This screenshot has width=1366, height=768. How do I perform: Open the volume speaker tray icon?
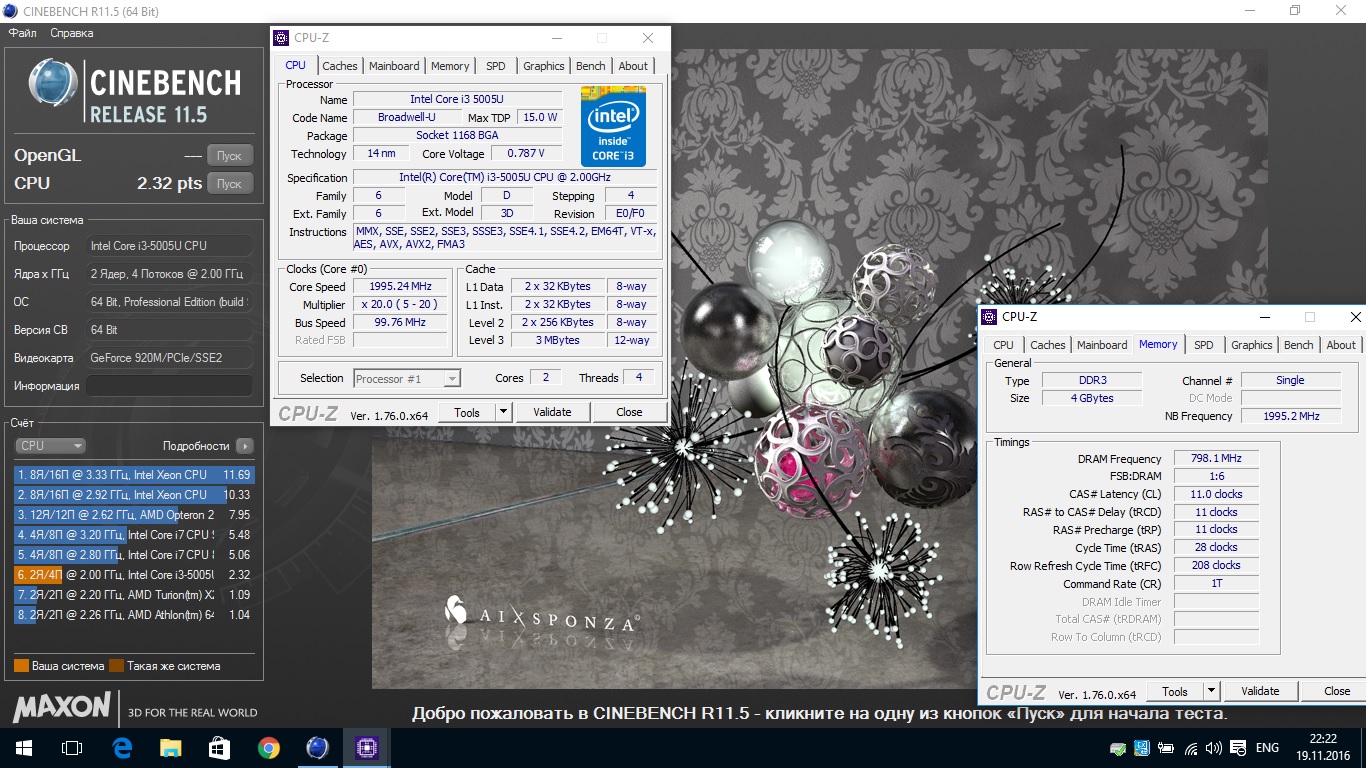(x=1214, y=748)
